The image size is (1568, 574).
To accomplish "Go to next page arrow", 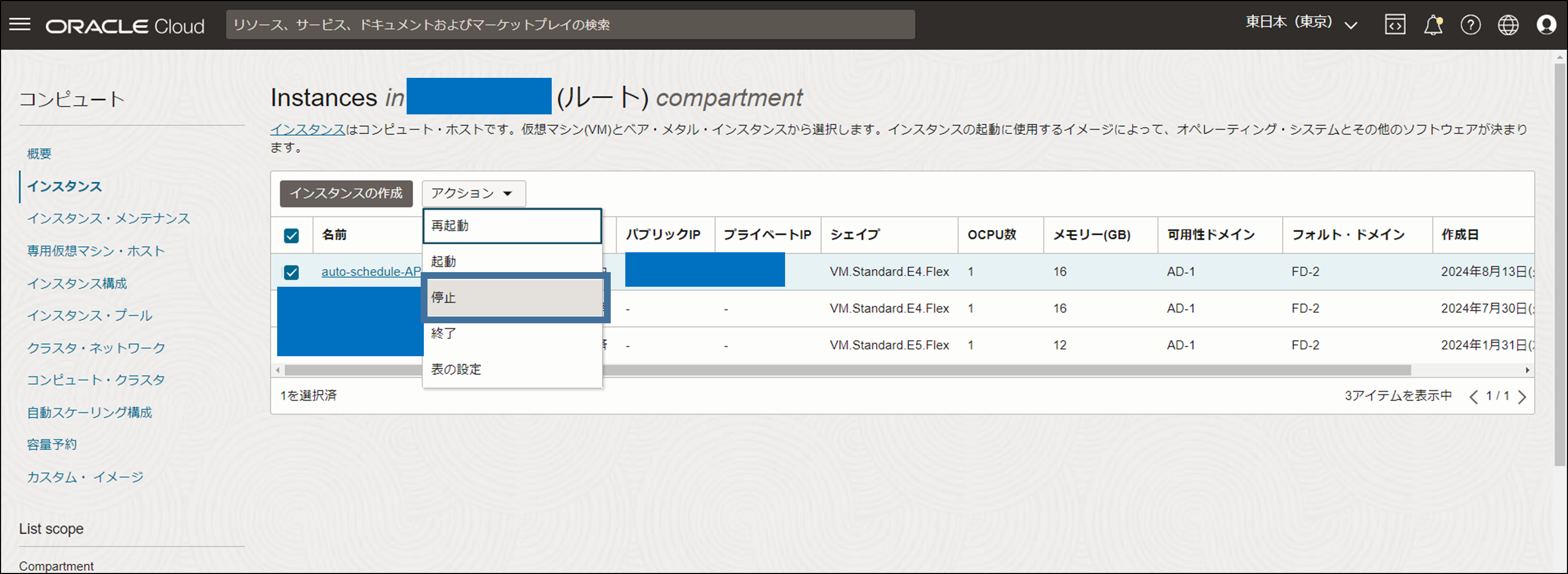I will [x=1522, y=397].
